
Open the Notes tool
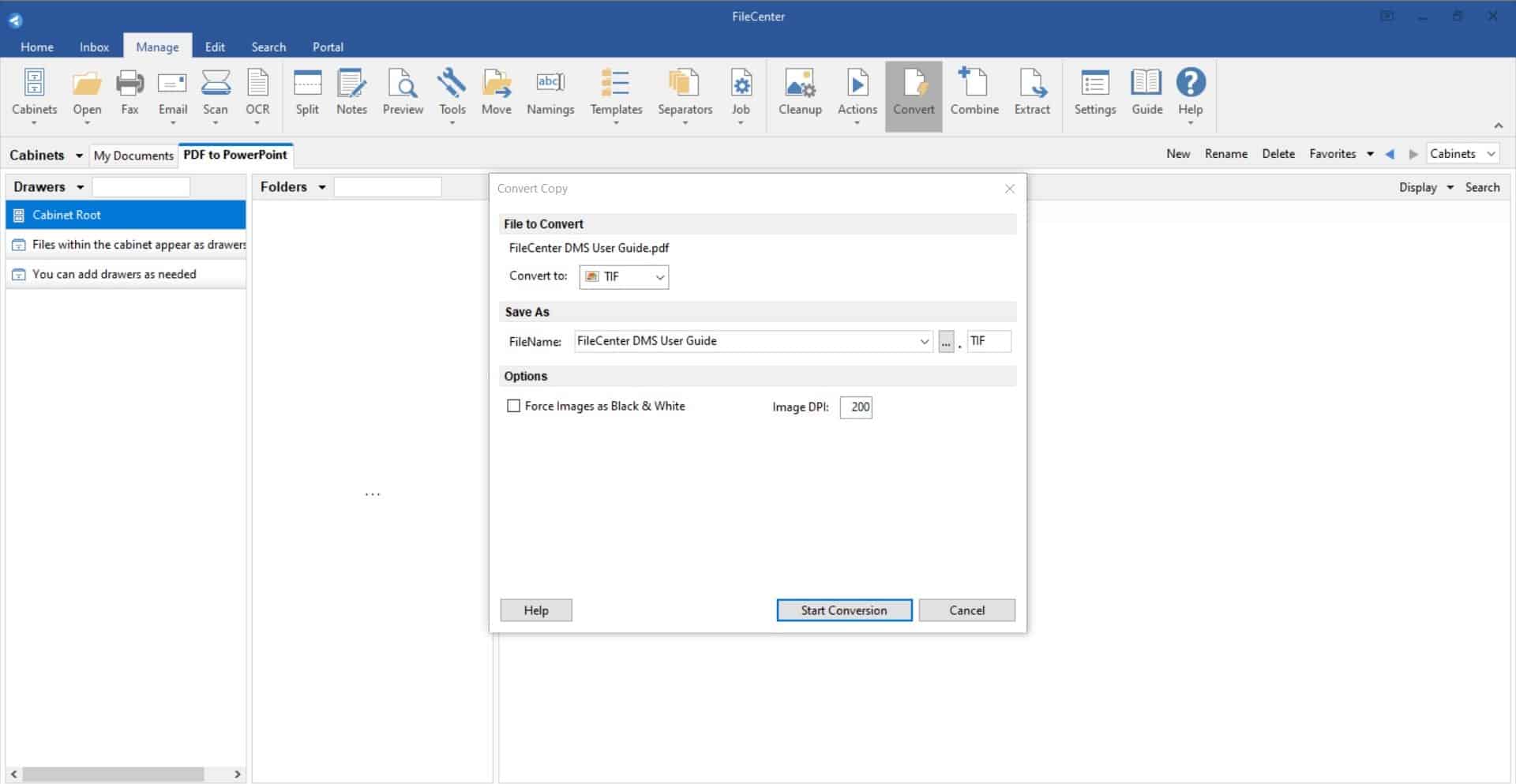[x=351, y=94]
